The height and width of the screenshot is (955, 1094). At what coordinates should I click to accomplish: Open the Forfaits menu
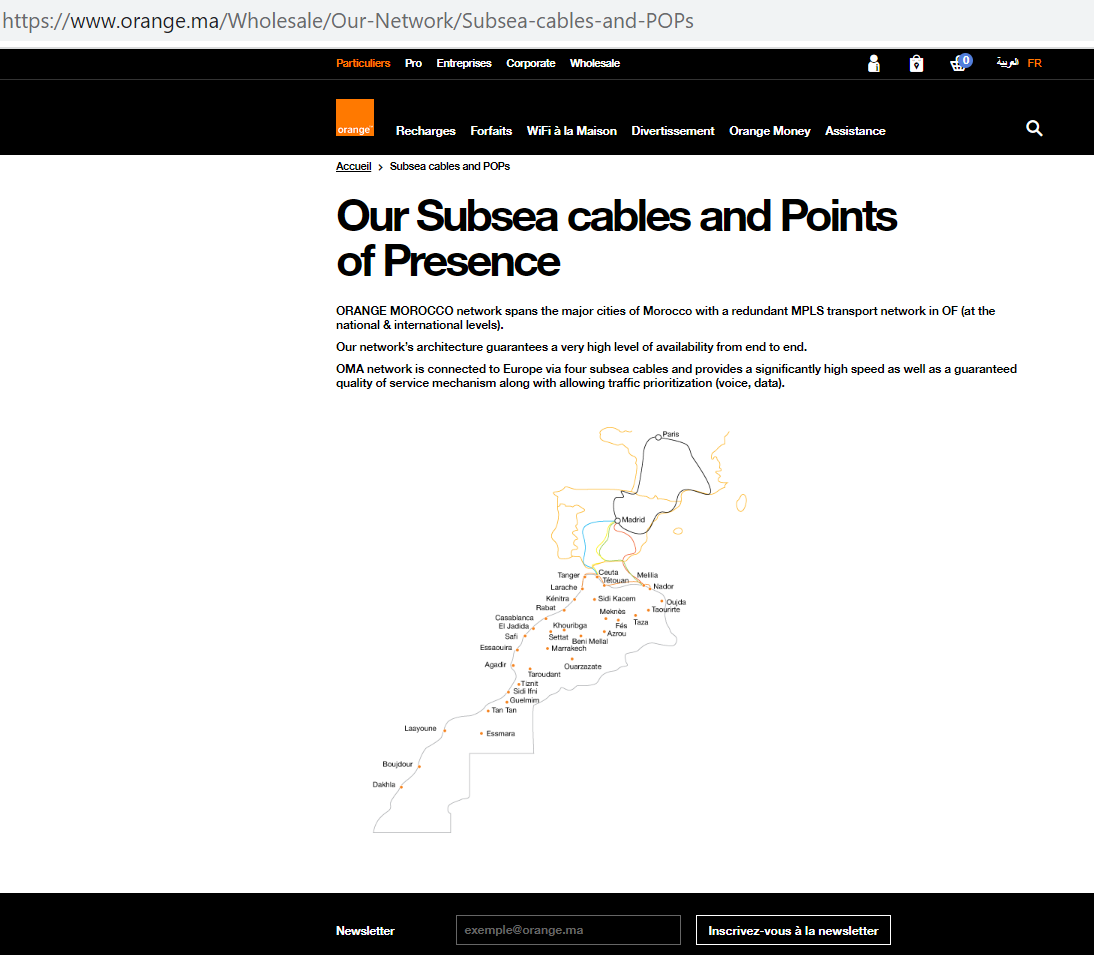point(491,131)
